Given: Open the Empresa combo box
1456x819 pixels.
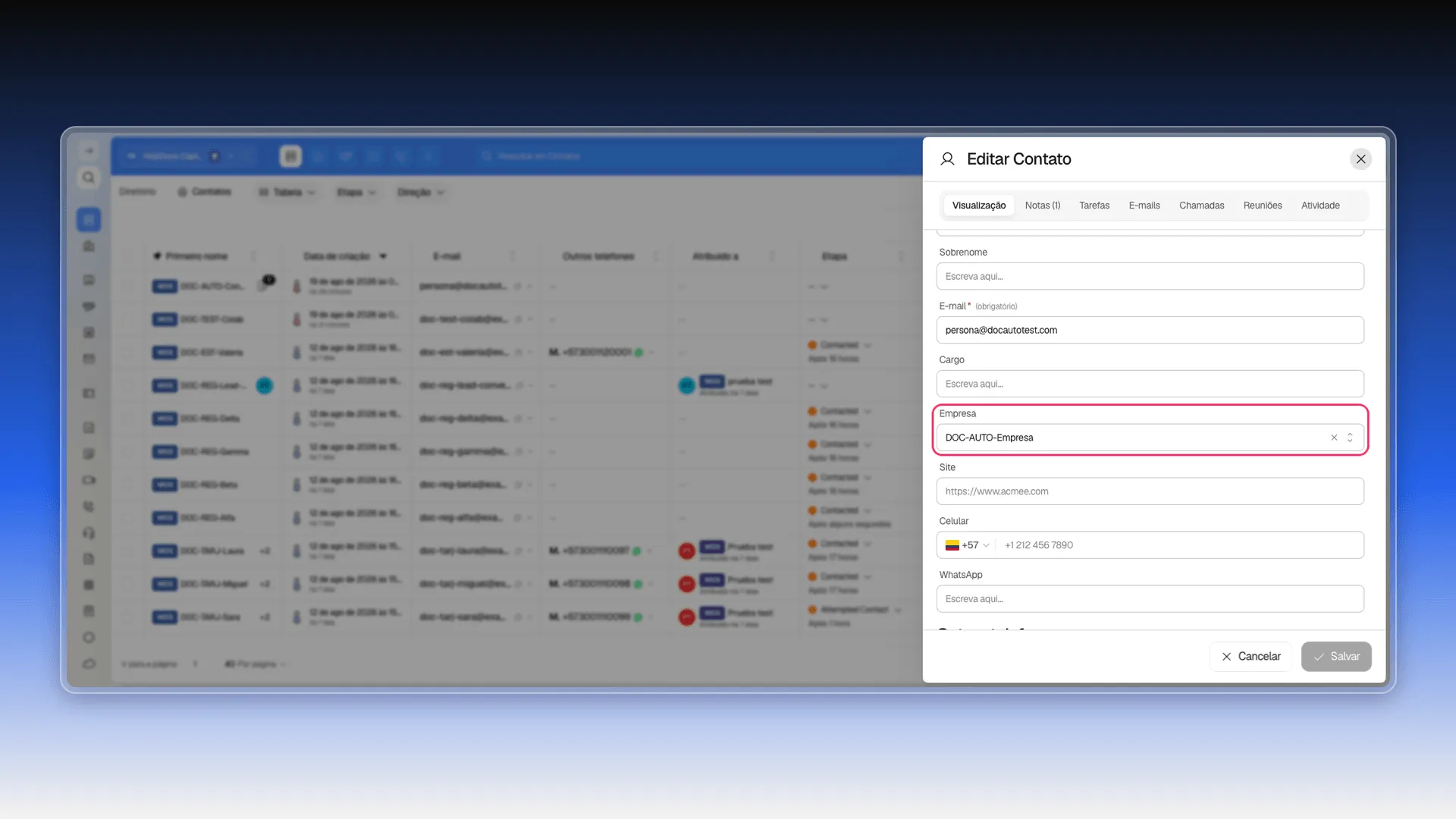Looking at the screenshot, I should (1150, 438).
